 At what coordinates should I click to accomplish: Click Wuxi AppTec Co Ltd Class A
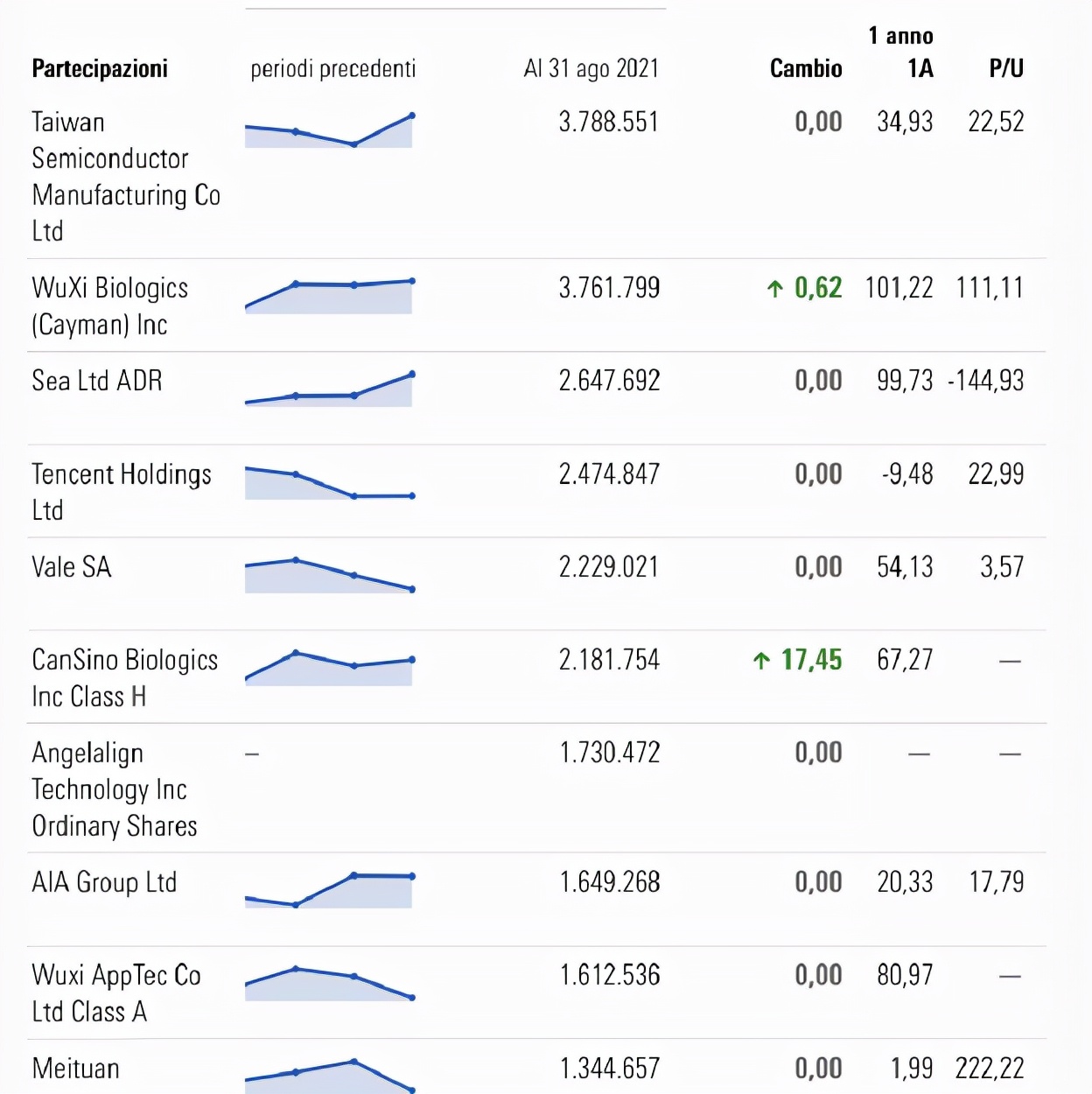(115, 992)
